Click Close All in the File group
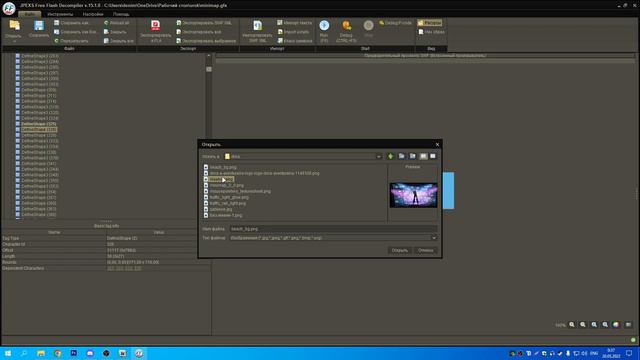The image size is (640, 360). coord(118,41)
